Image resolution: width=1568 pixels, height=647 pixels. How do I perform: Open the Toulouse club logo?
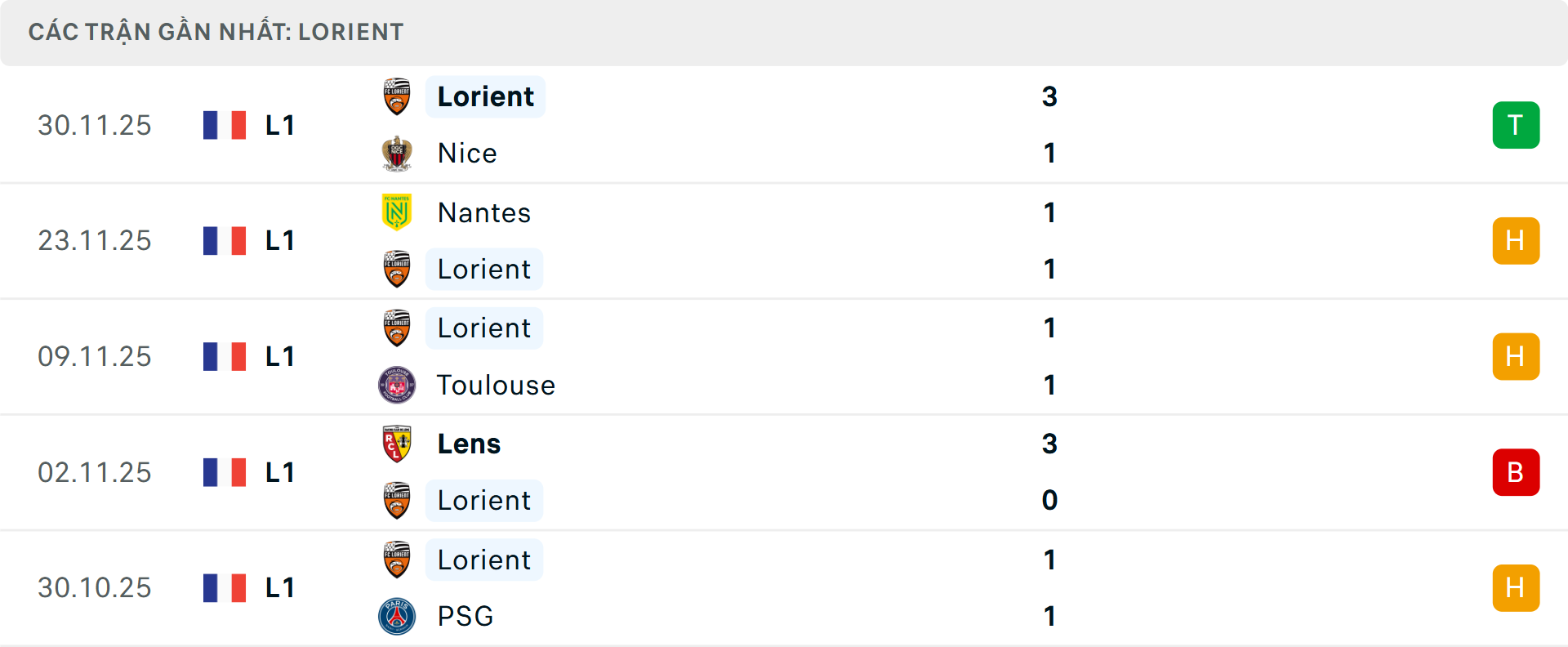coord(397,386)
